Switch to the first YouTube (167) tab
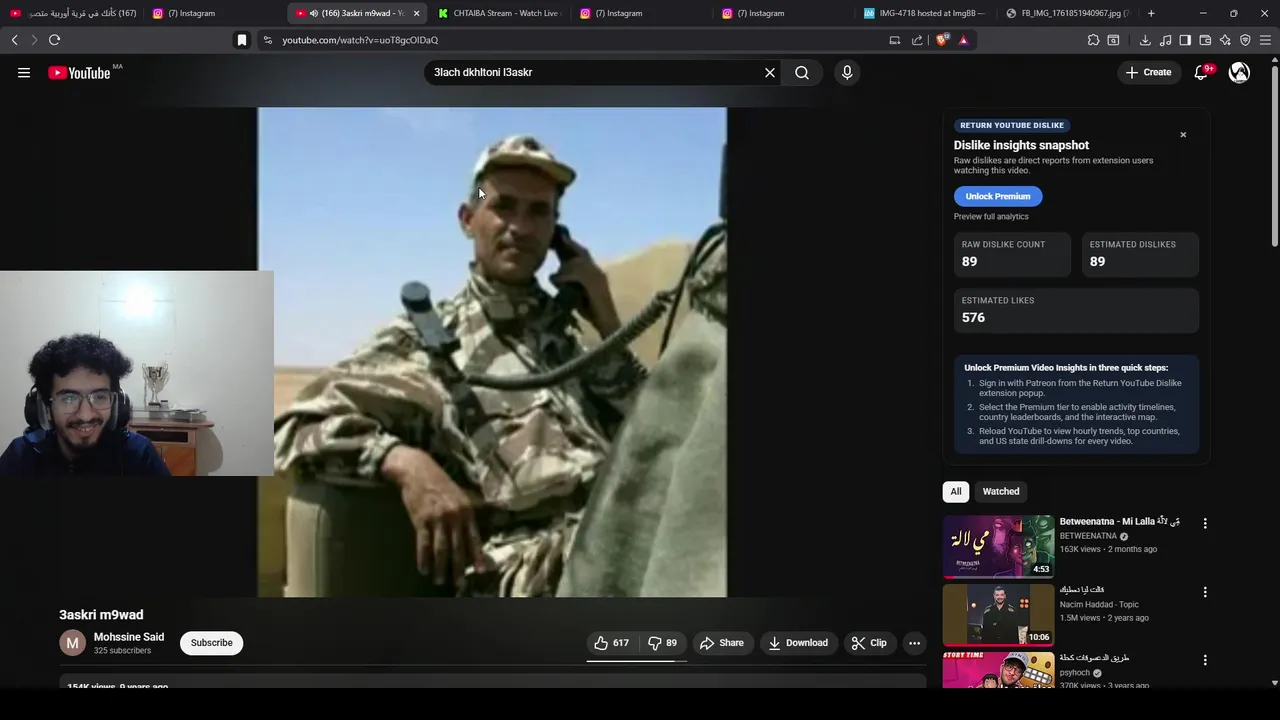Screen dimensions: 1280x720 click(x=72, y=13)
